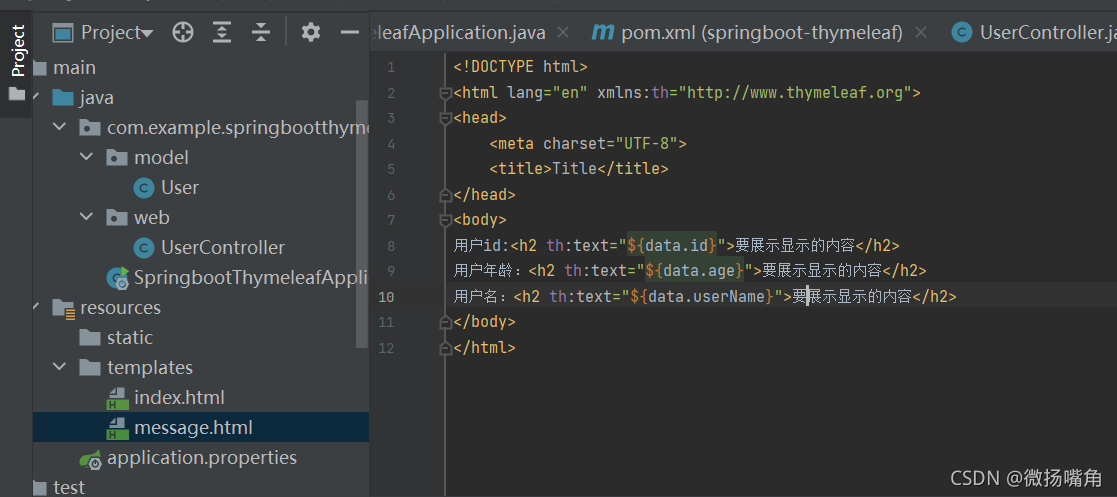Open Project panel settings gear
Image resolution: width=1117 pixels, height=497 pixels.
point(311,32)
